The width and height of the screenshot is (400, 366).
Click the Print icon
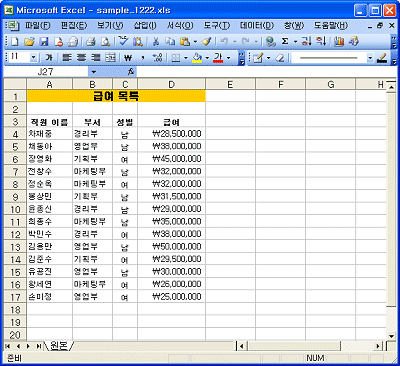click(91, 41)
